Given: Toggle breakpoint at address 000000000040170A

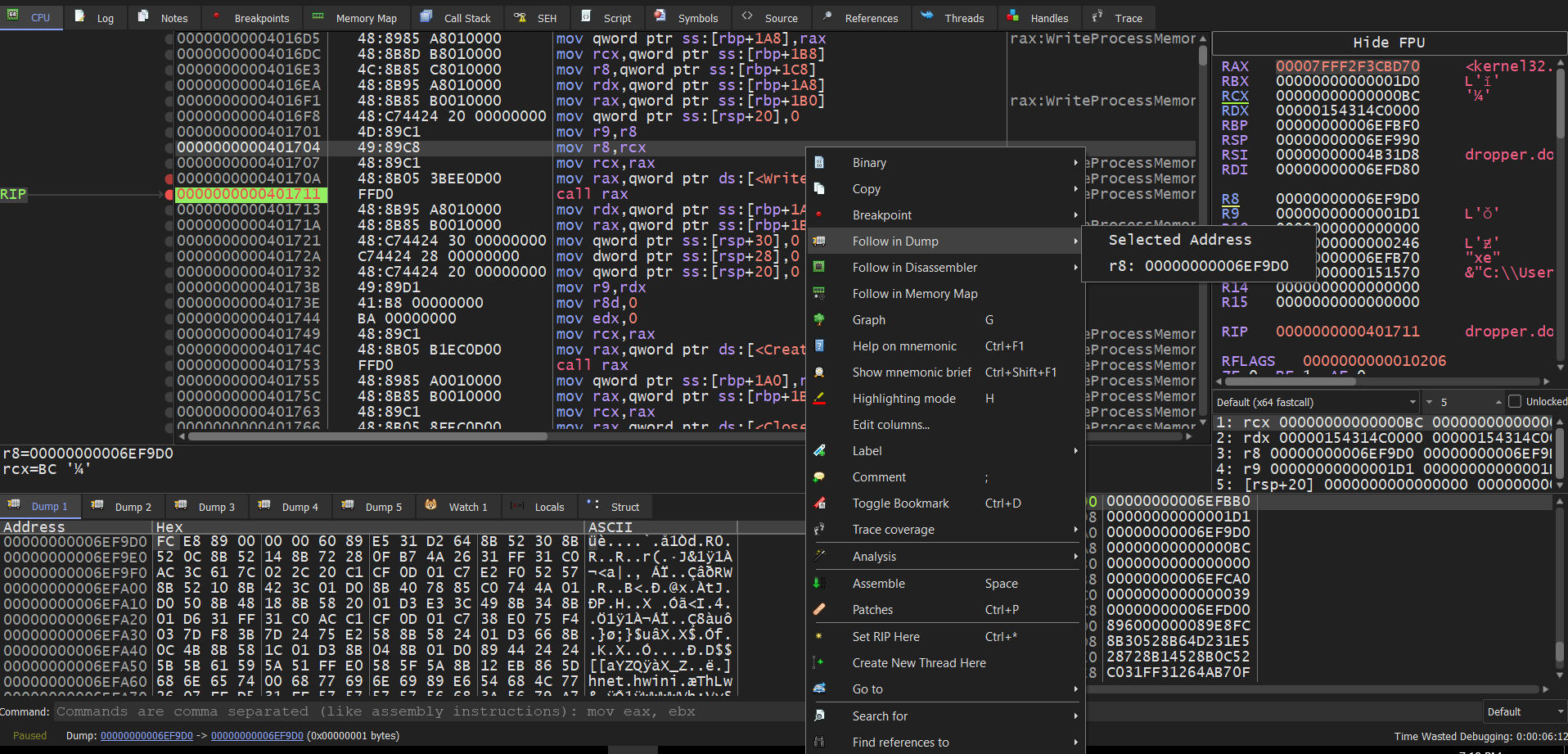Looking at the screenshot, I should tap(169, 179).
